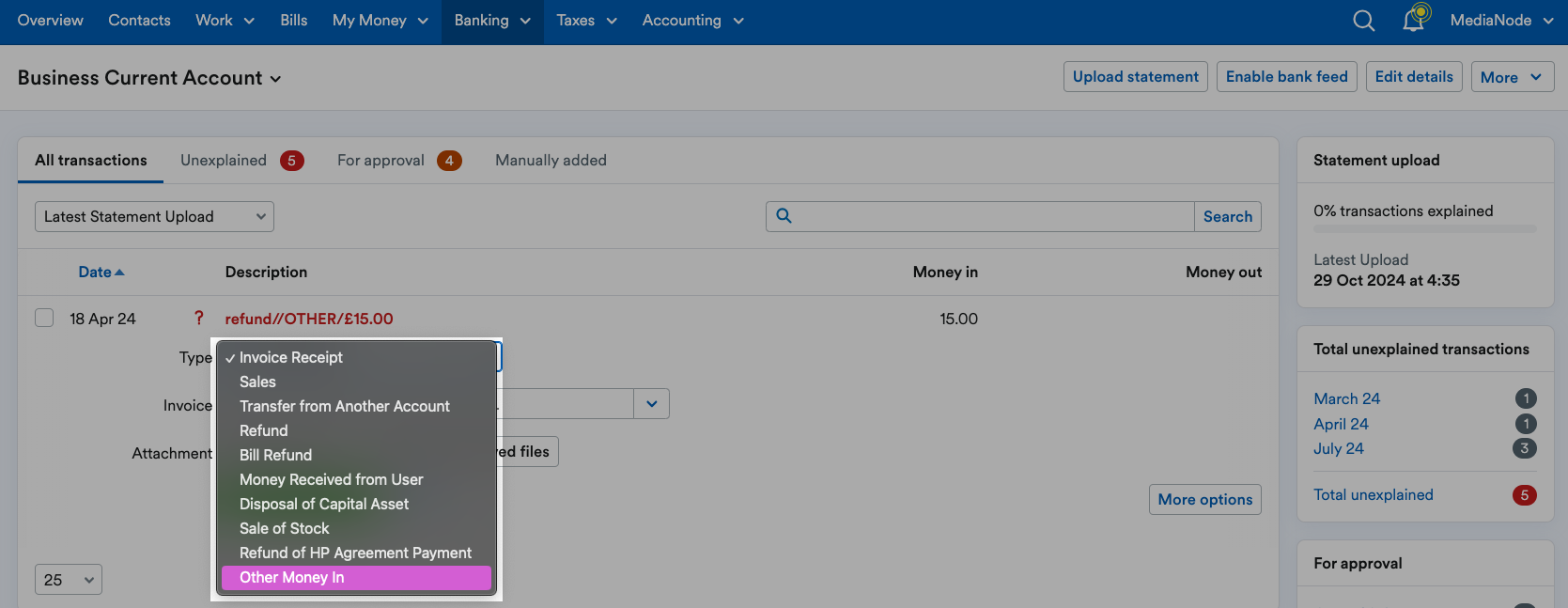Open the search magnifier icon in top bar
Screen dimensions: 1568x608
(x=1363, y=21)
